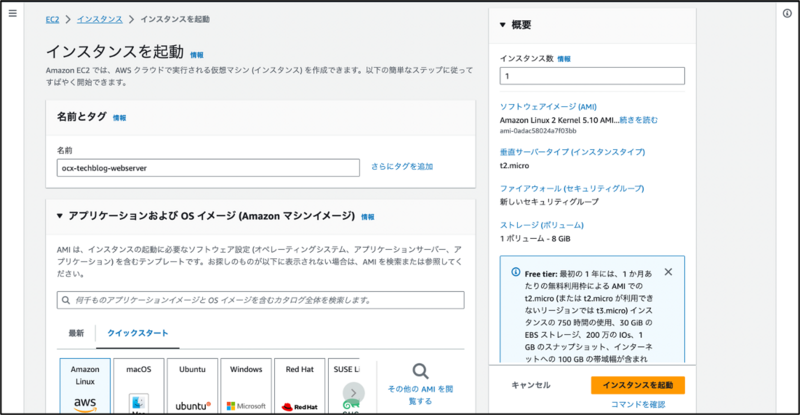Switch to the クイックスタート tab
Image resolution: width=800 pixels, height=415 pixels.
[x=137, y=333]
